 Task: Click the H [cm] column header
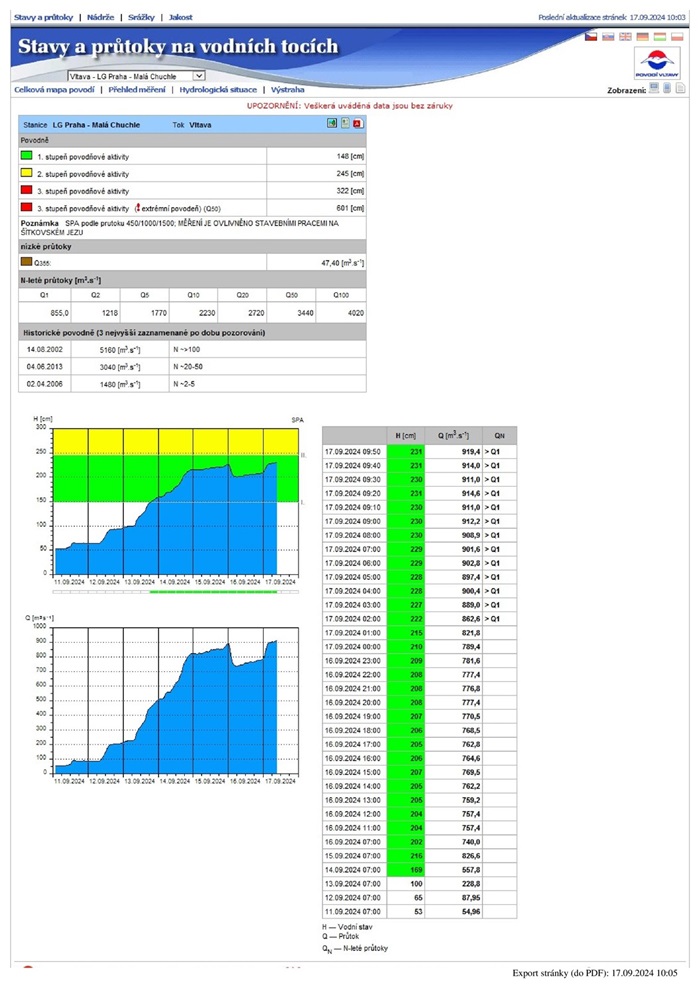(406, 435)
